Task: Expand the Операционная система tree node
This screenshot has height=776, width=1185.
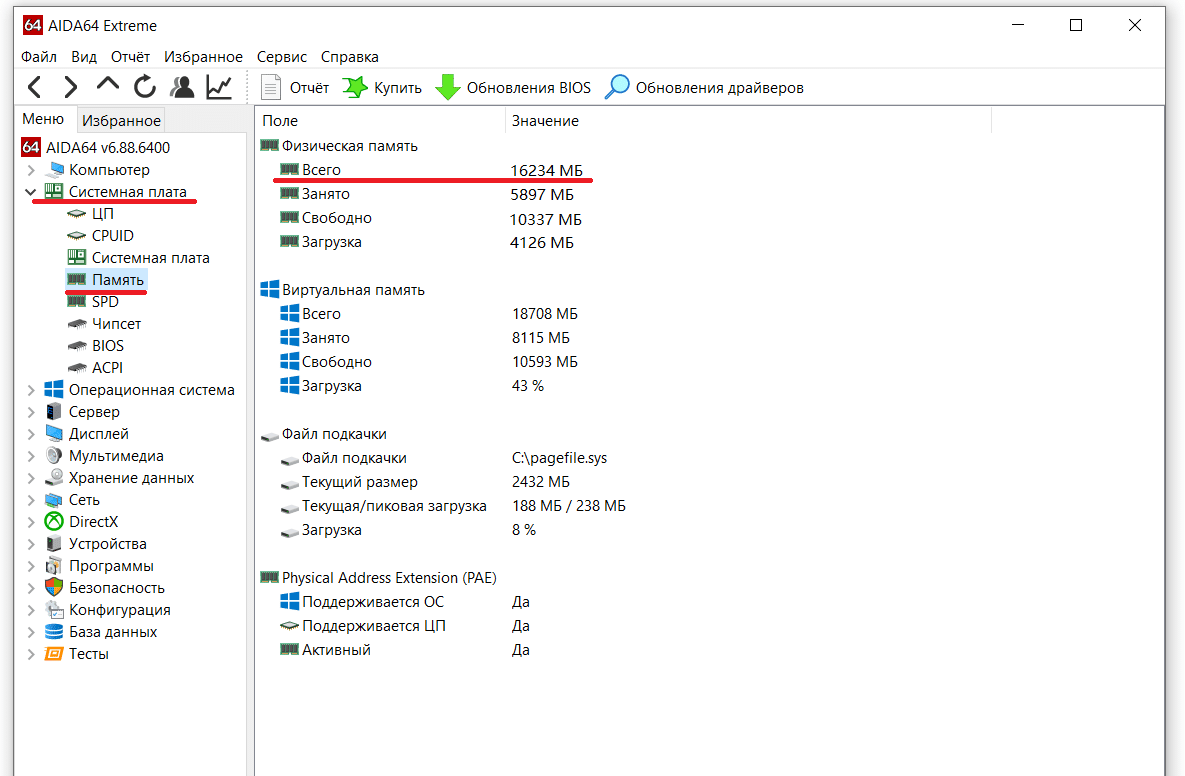Action: 30,390
